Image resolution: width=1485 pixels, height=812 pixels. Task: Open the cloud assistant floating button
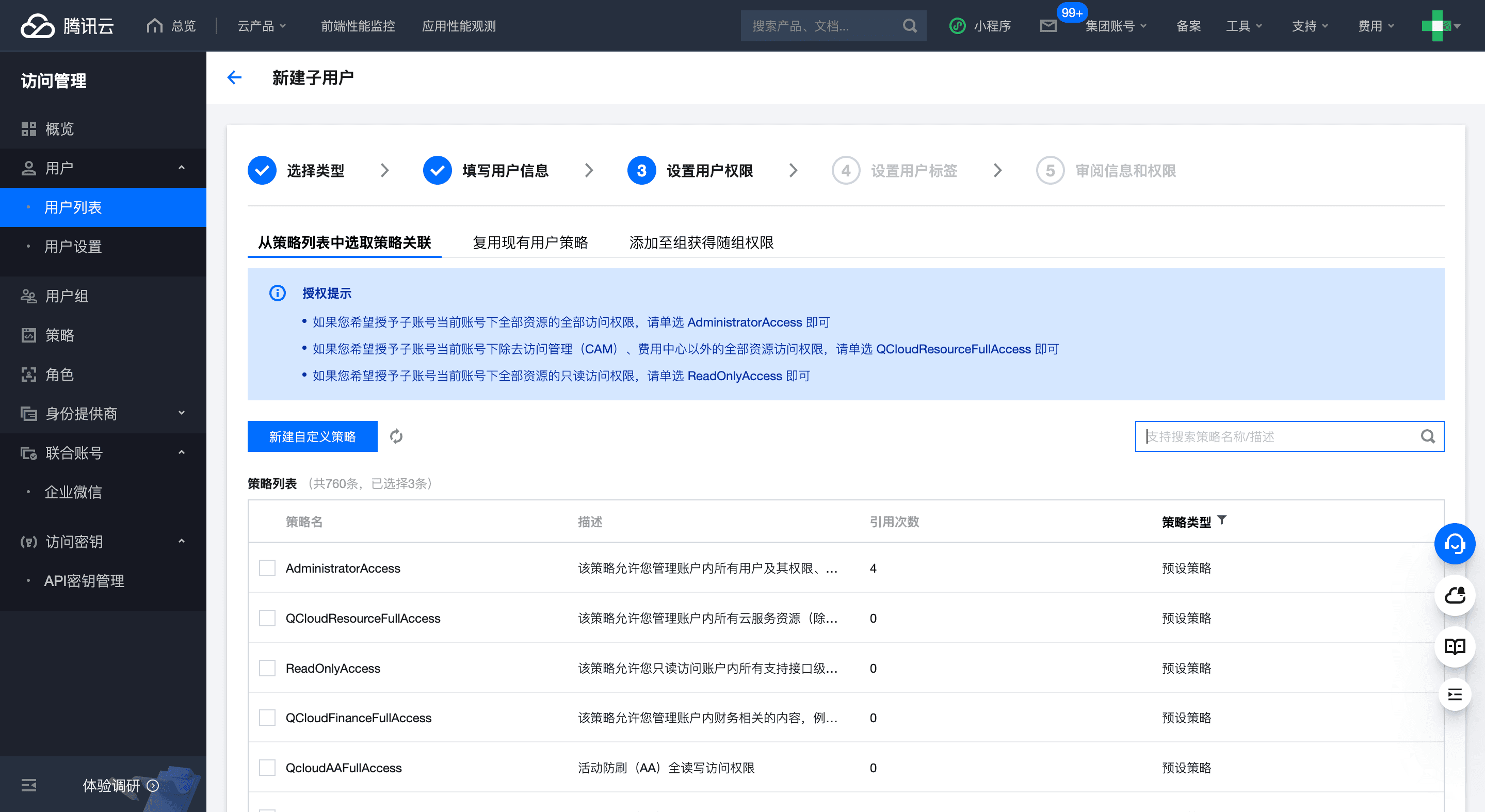point(1455,595)
